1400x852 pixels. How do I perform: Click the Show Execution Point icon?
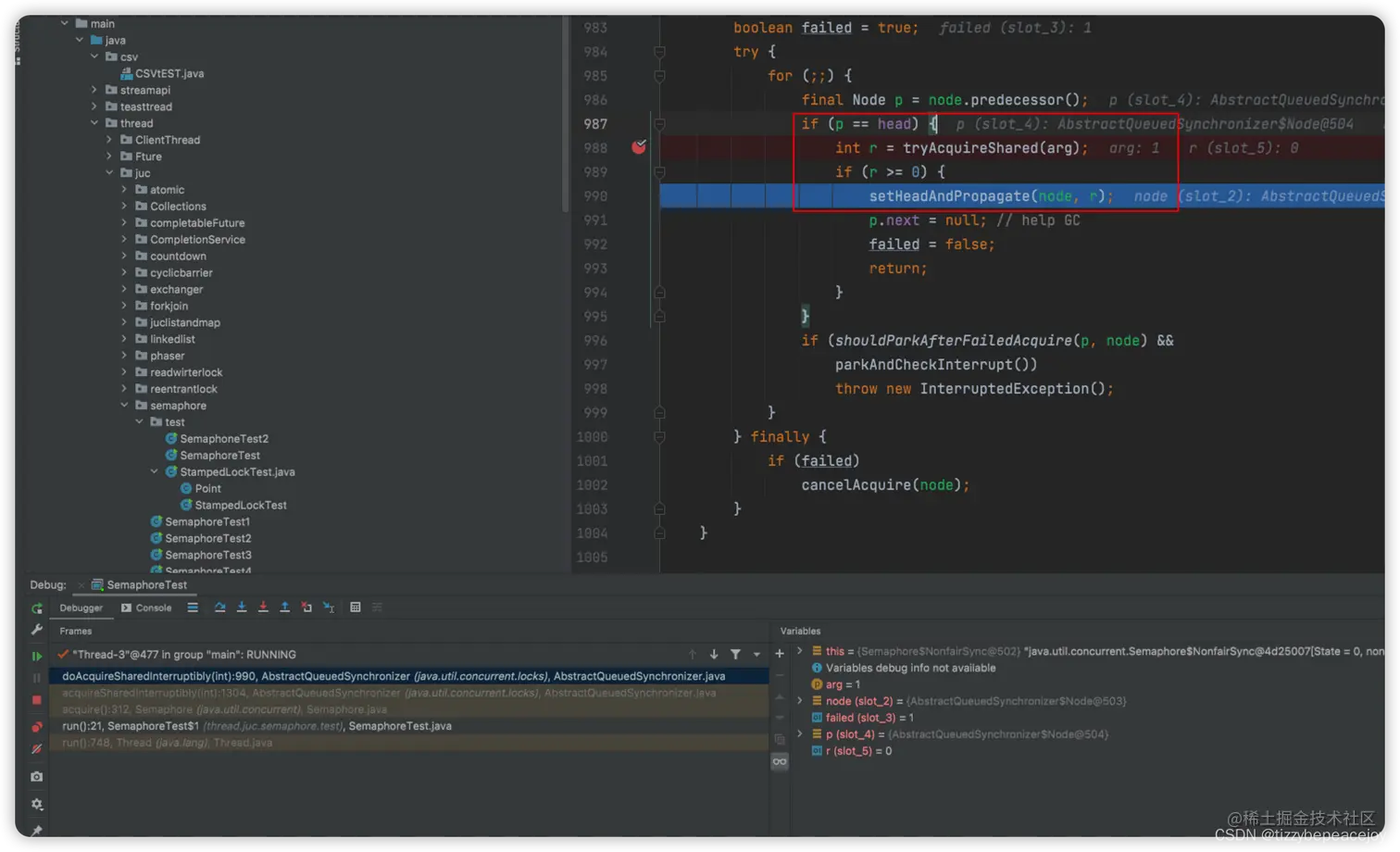click(x=193, y=608)
